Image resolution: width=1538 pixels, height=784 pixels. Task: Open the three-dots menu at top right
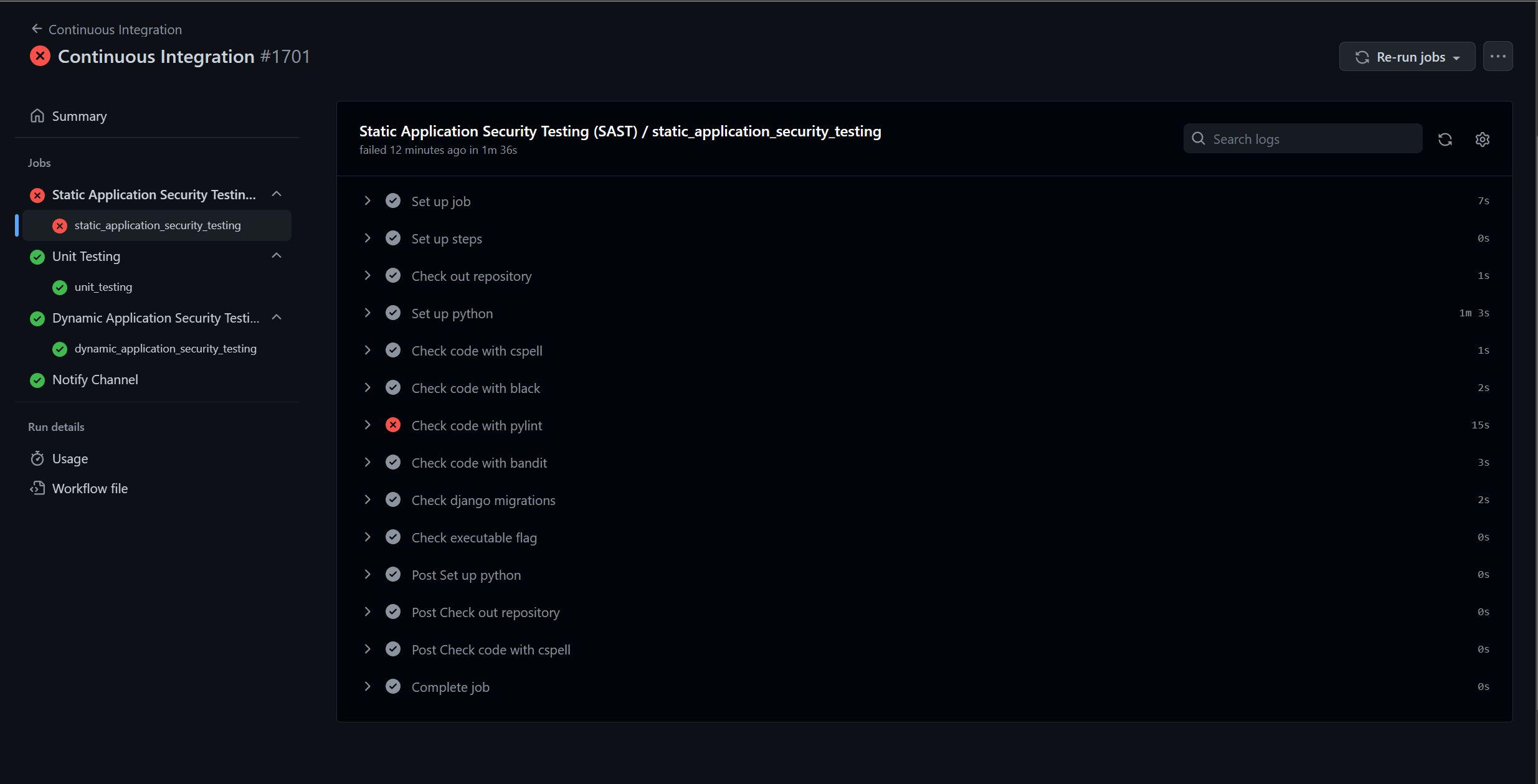click(x=1498, y=56)
